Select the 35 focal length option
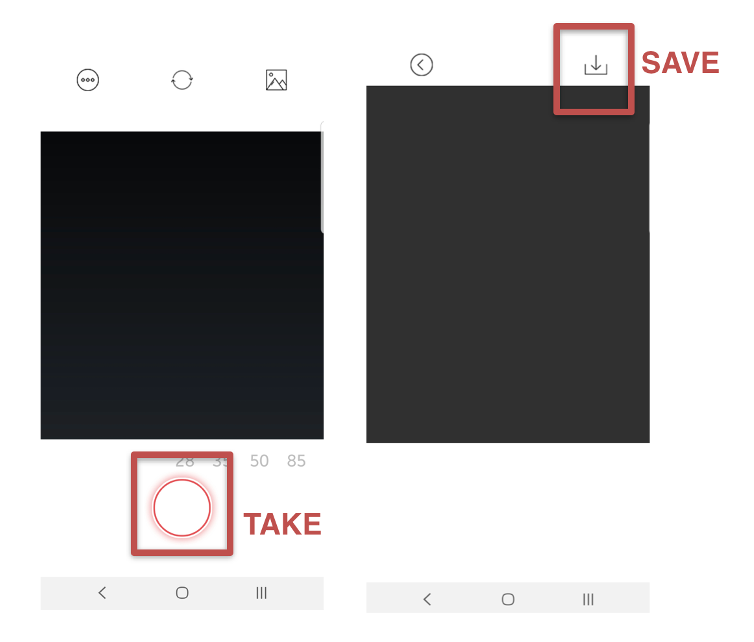Viewport: 754px width, 642px height. pos(221,462)
